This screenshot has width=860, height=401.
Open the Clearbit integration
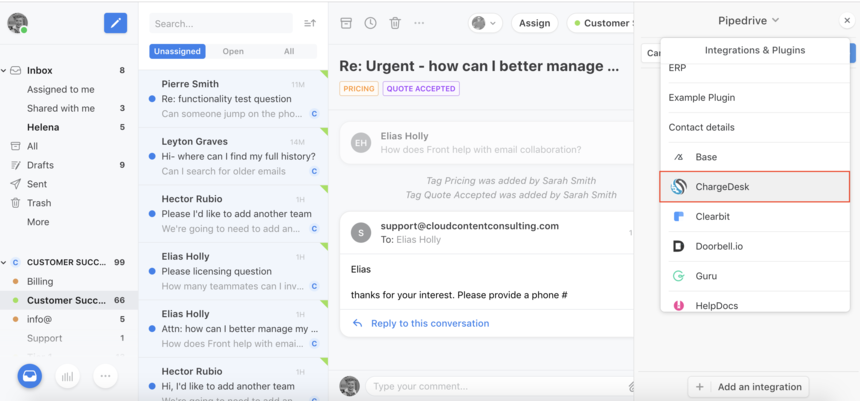(755, 216)
